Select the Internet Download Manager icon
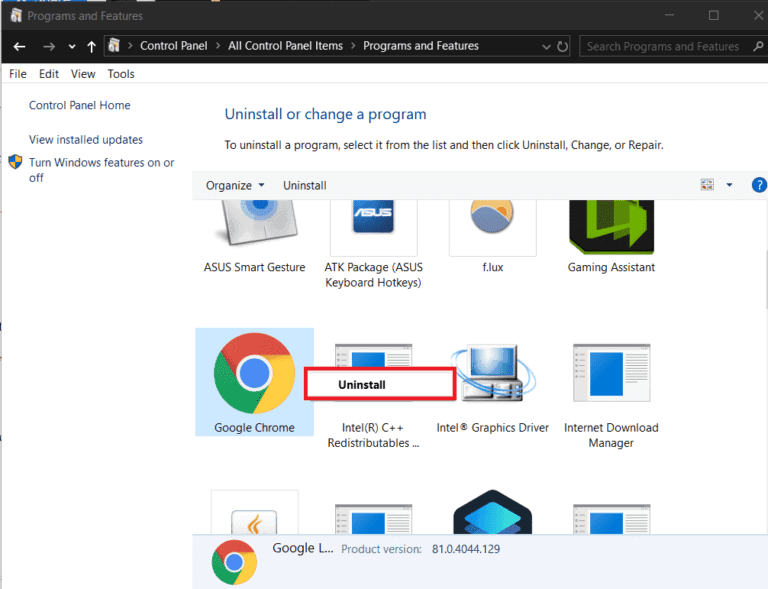768x589 pixels. (x=612, y=373)
